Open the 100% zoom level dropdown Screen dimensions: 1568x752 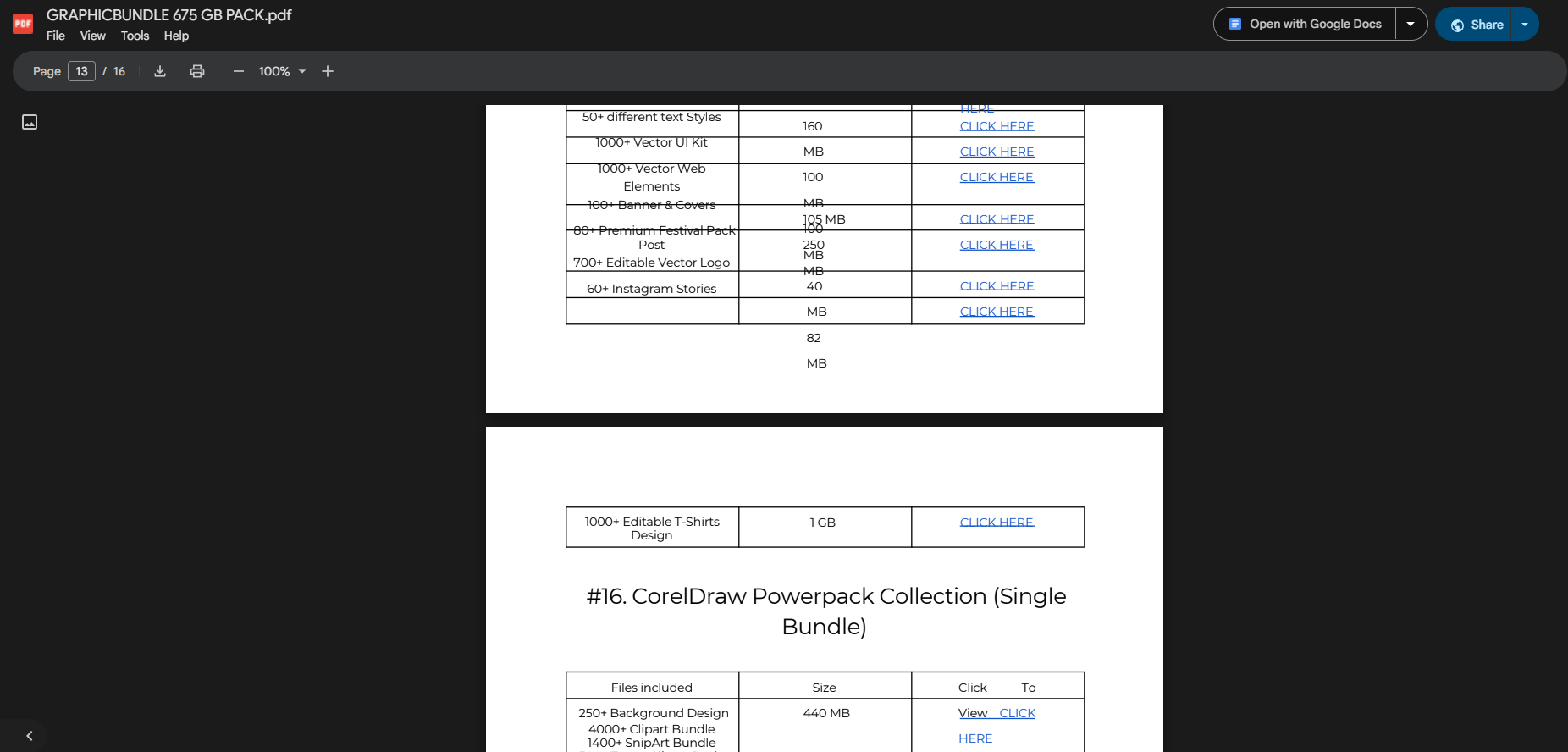282,71
